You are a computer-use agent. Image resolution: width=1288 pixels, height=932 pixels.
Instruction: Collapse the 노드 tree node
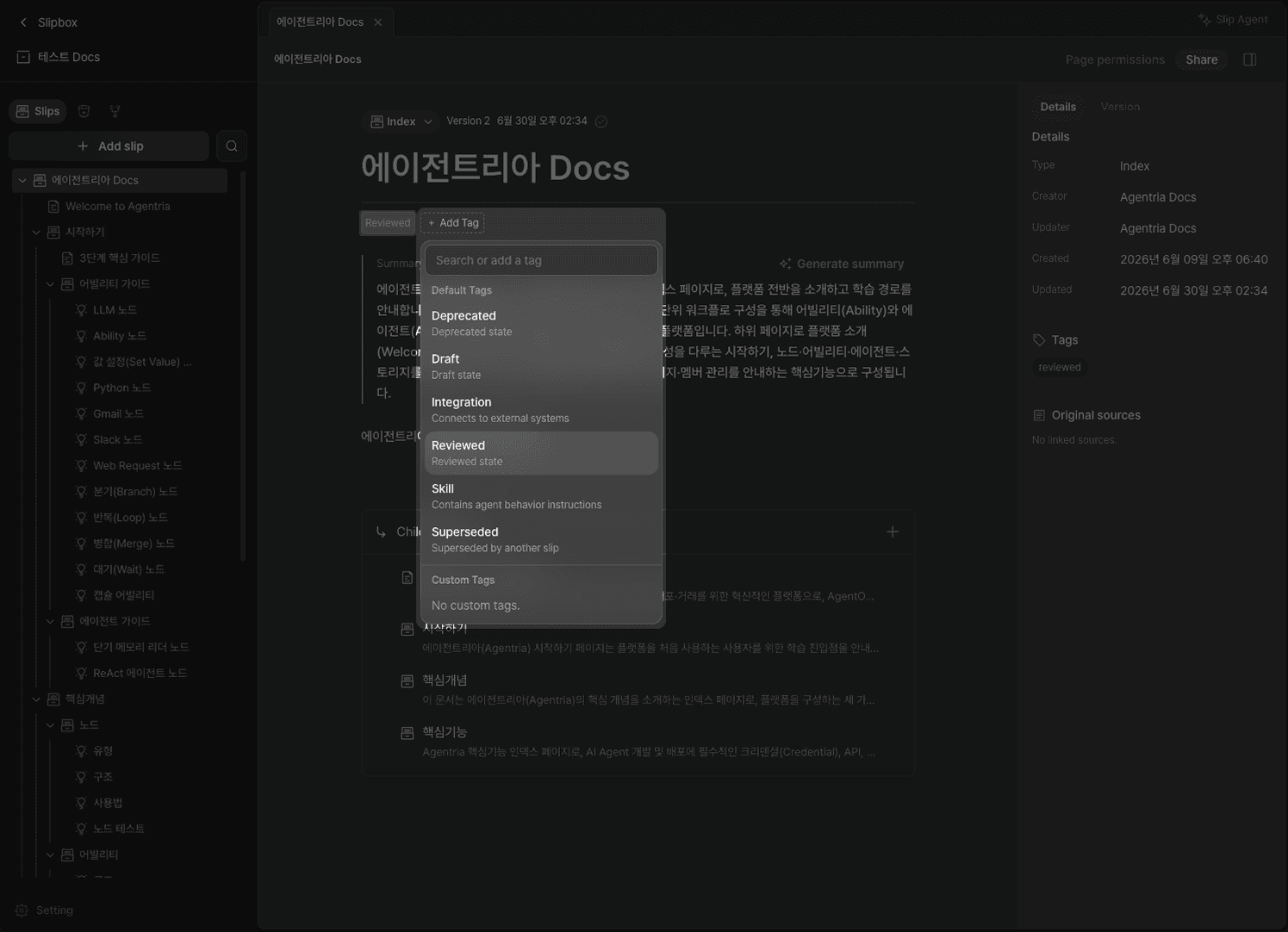[x=50, y=725]
